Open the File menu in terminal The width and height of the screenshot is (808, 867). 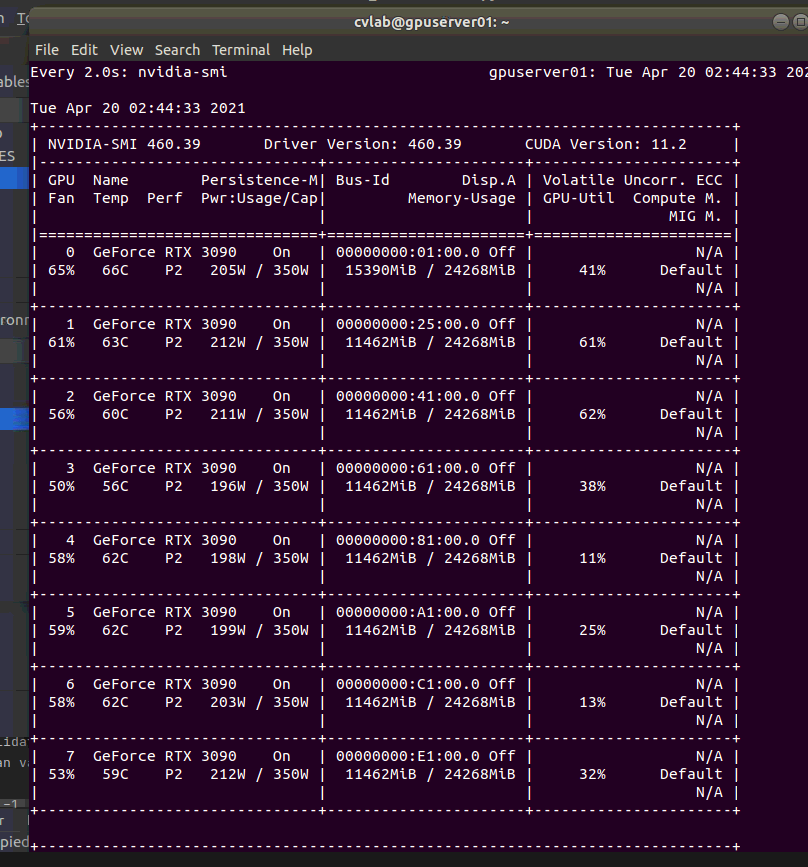click(46, 50)
